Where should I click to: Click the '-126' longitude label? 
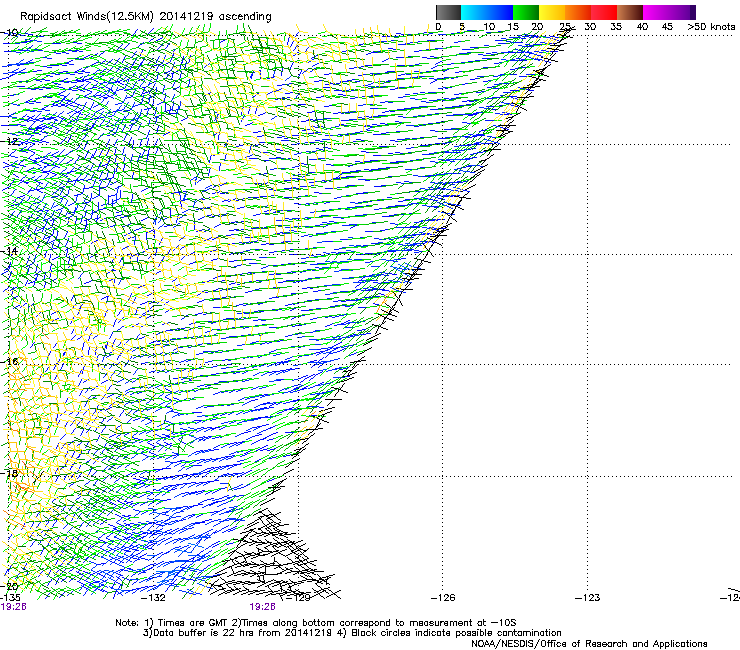coord(443,598)
